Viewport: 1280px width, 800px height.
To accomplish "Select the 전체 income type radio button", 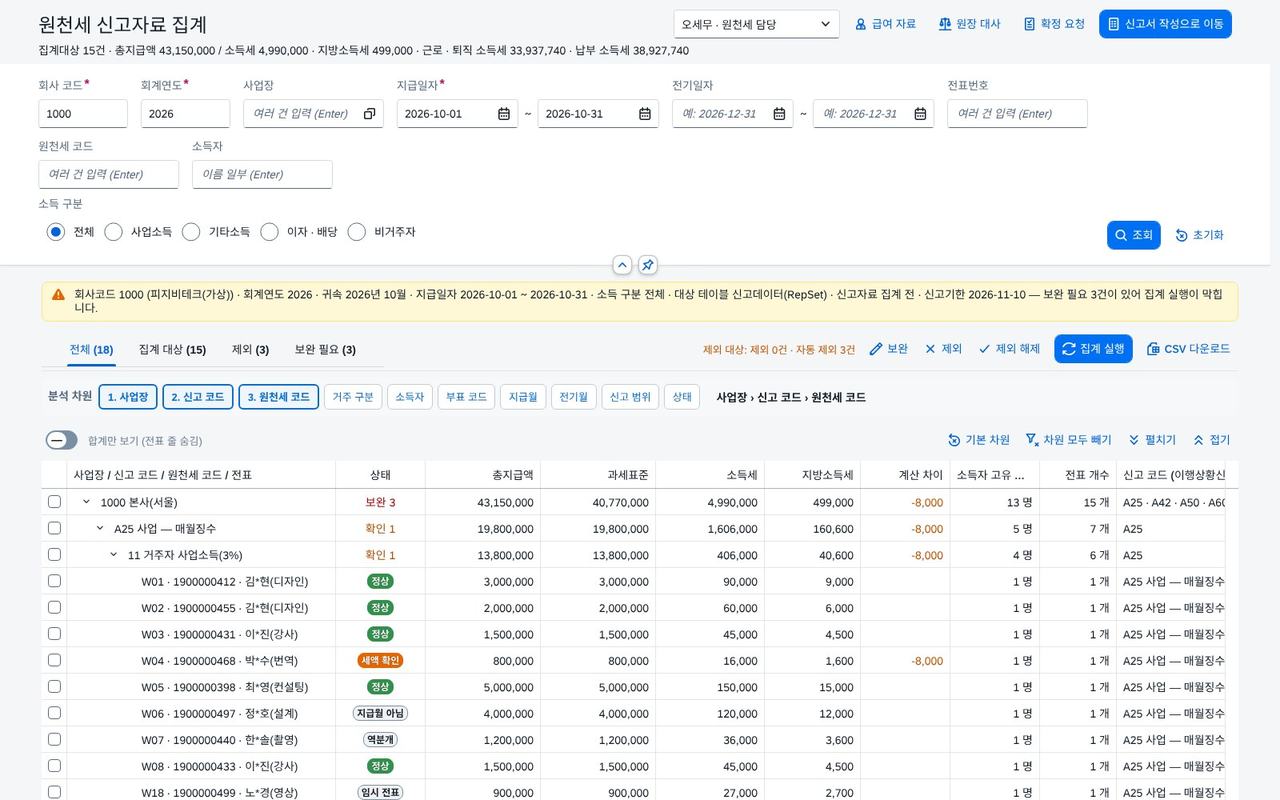I will click(56, 232).
